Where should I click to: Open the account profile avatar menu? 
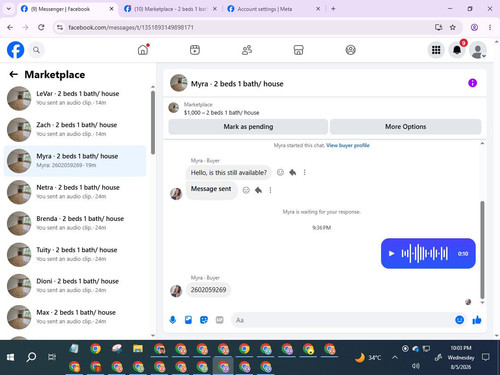tap(478, 50)
